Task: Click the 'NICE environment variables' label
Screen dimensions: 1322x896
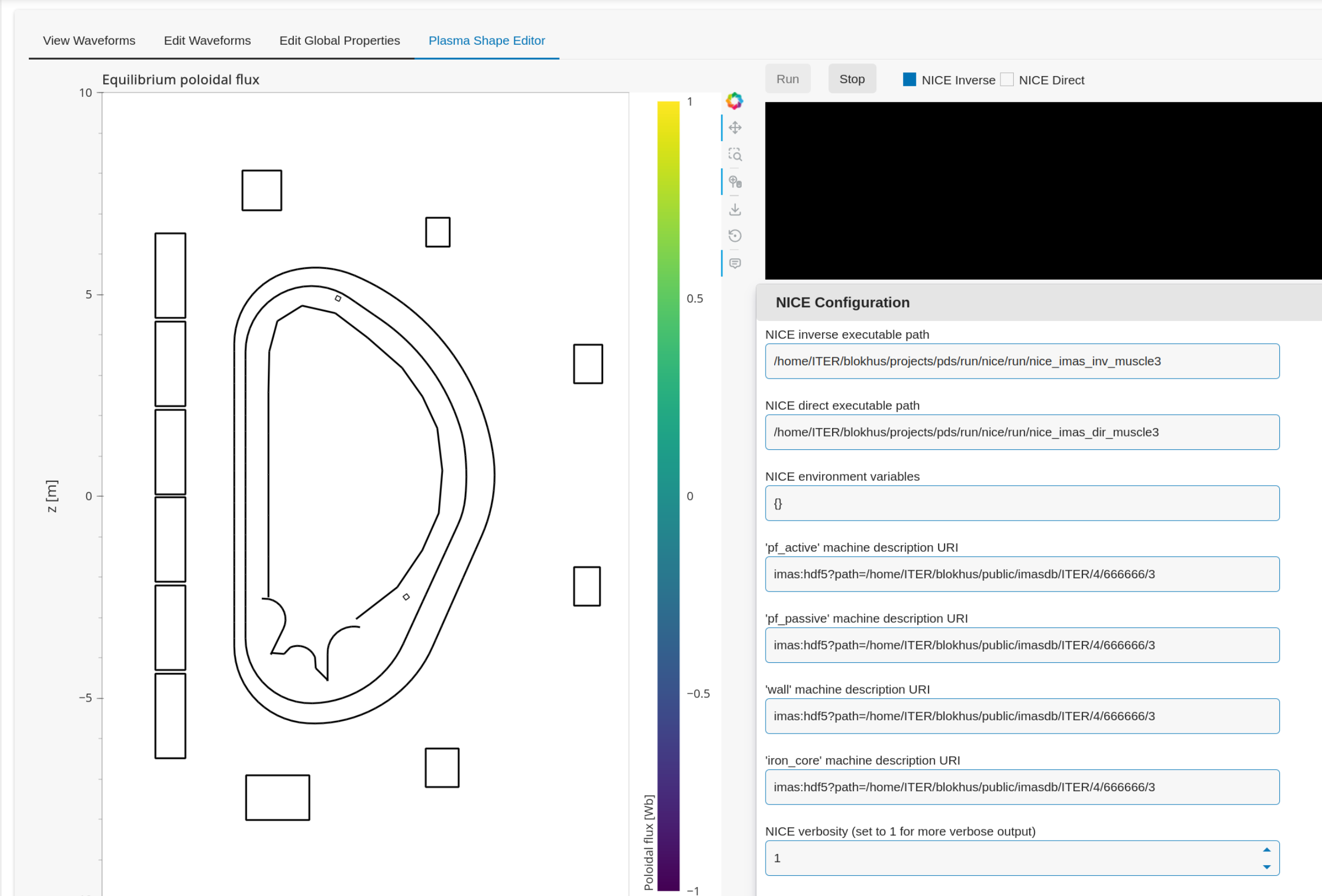Action: pos(842,476)
